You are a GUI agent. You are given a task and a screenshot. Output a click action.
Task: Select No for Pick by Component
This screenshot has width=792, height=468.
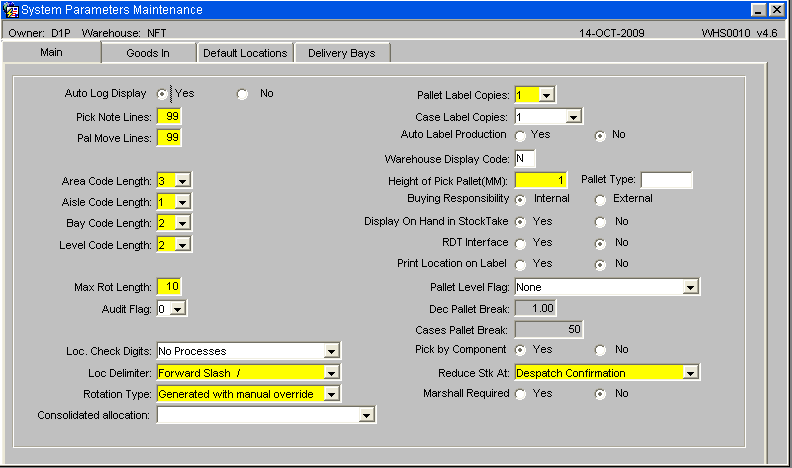(600, 350)
